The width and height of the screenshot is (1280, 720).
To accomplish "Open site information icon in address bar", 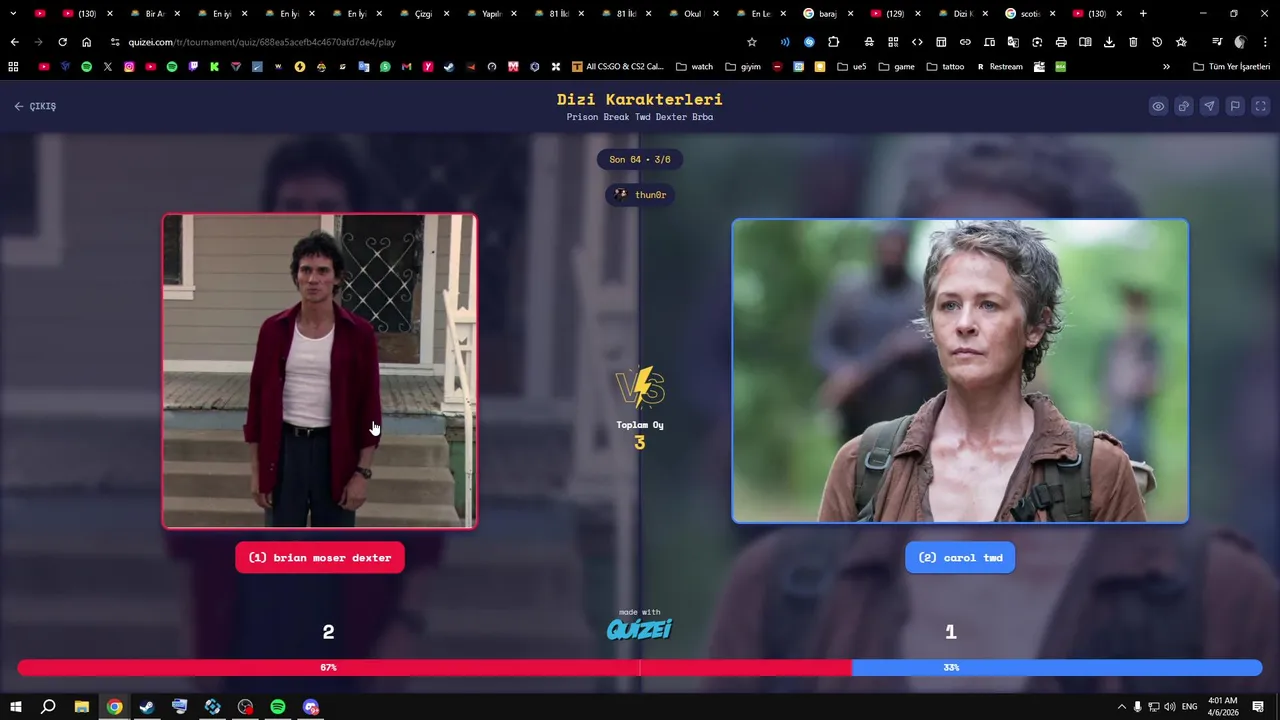I will tap(115, 42).
